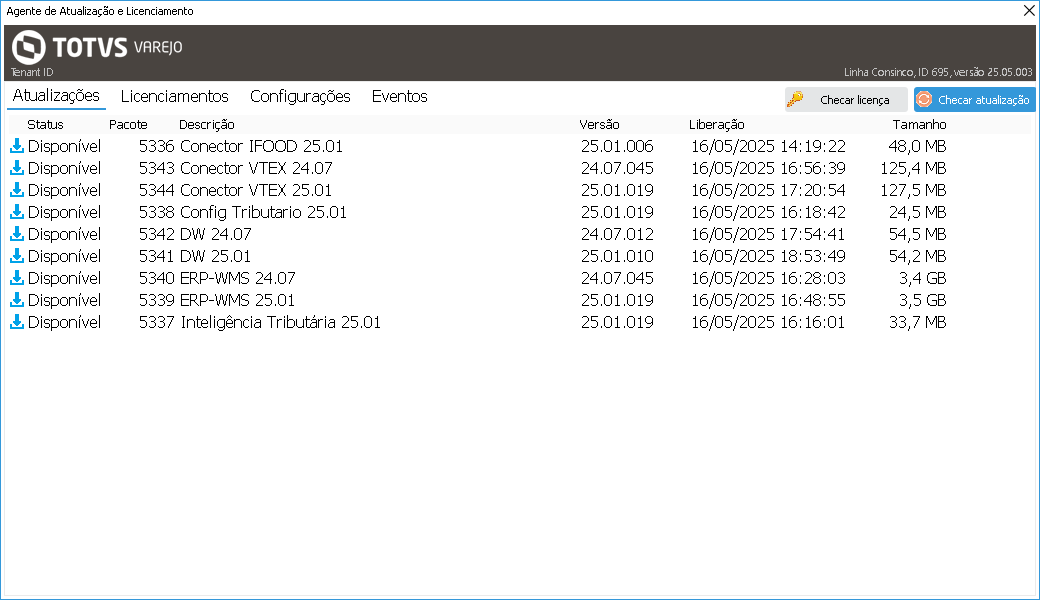Sort by the Status column header
Viewport: 1040px width, 600px height.
45,125
